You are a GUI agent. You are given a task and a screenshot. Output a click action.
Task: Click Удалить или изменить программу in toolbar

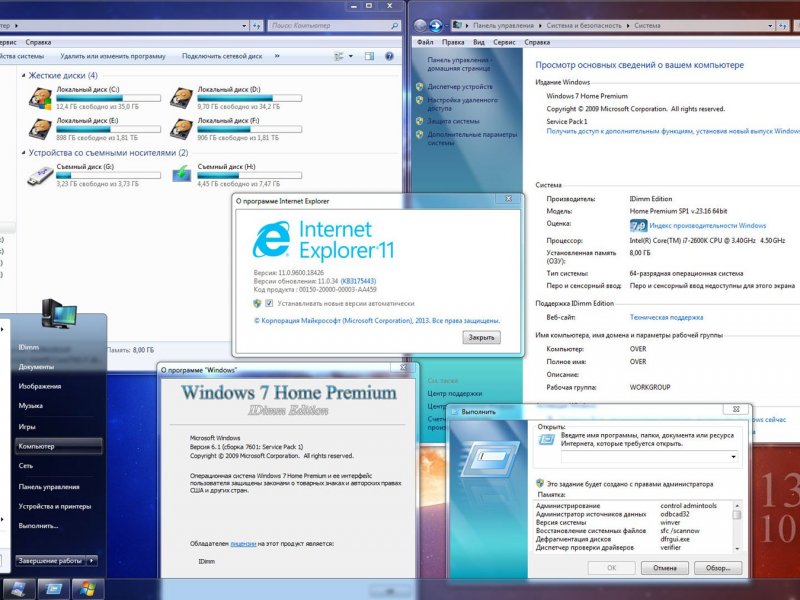113,56
